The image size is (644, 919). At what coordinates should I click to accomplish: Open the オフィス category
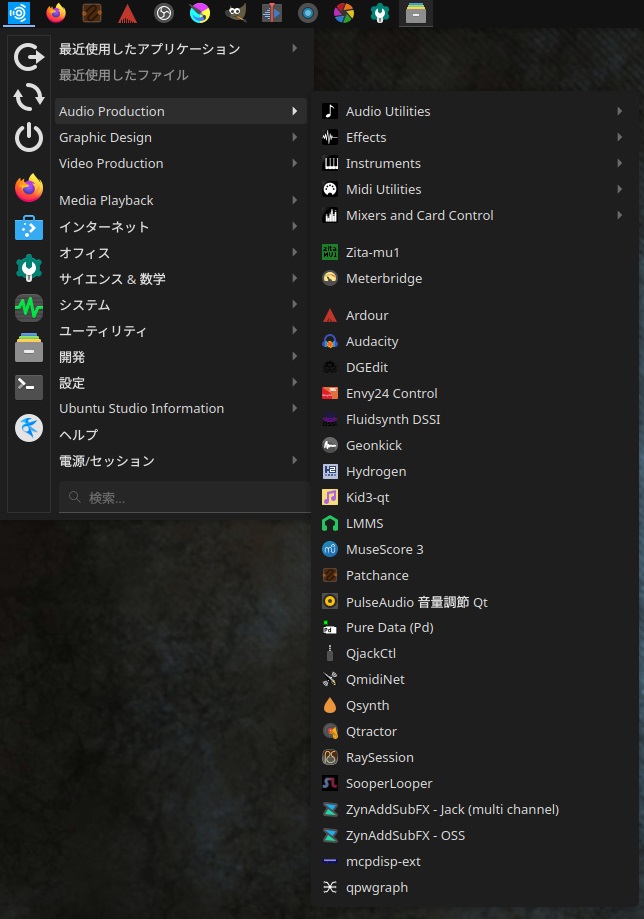click(x=180, y=253)
